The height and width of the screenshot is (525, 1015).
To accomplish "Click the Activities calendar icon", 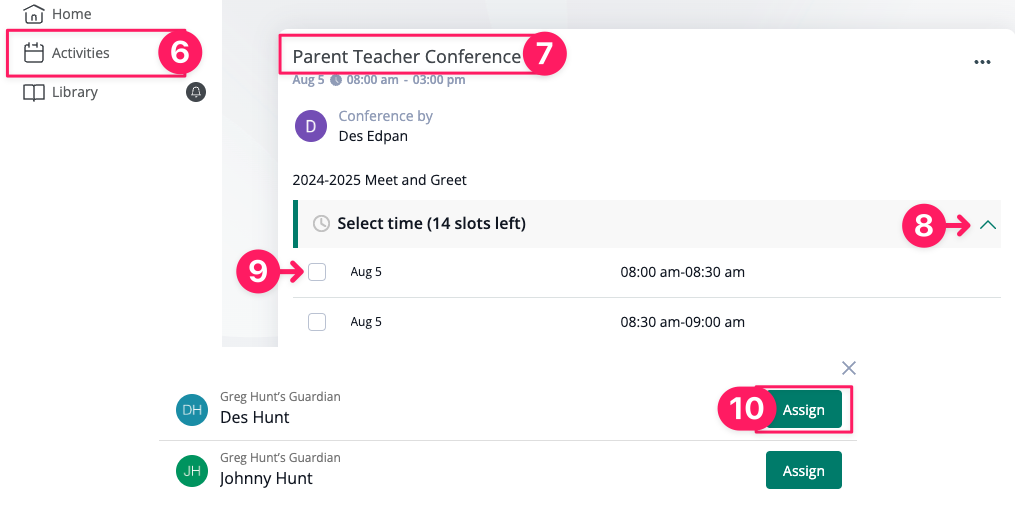I will [34, 53].
